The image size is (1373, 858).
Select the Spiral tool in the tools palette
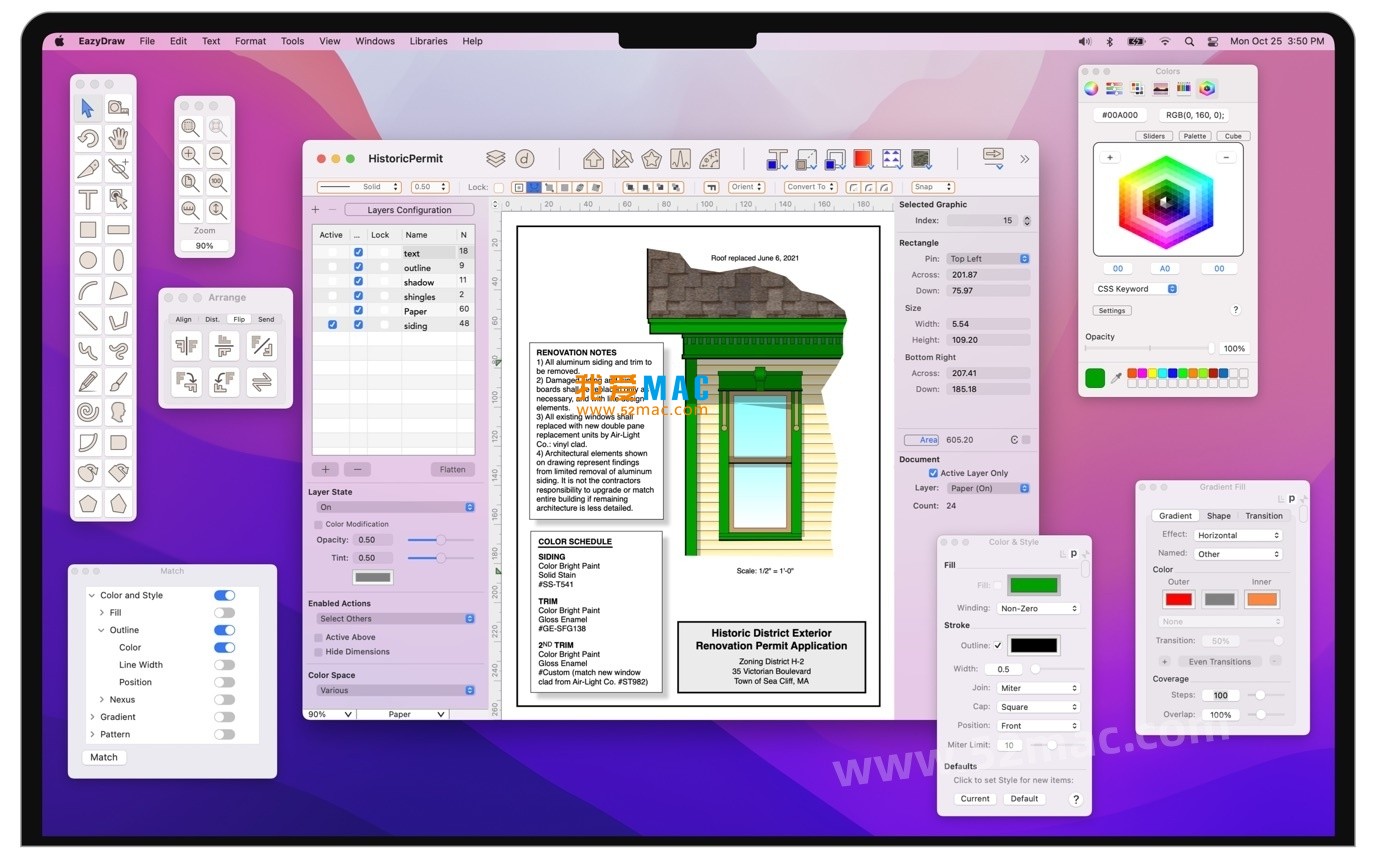pyautogui.click(x=87, y=411)
